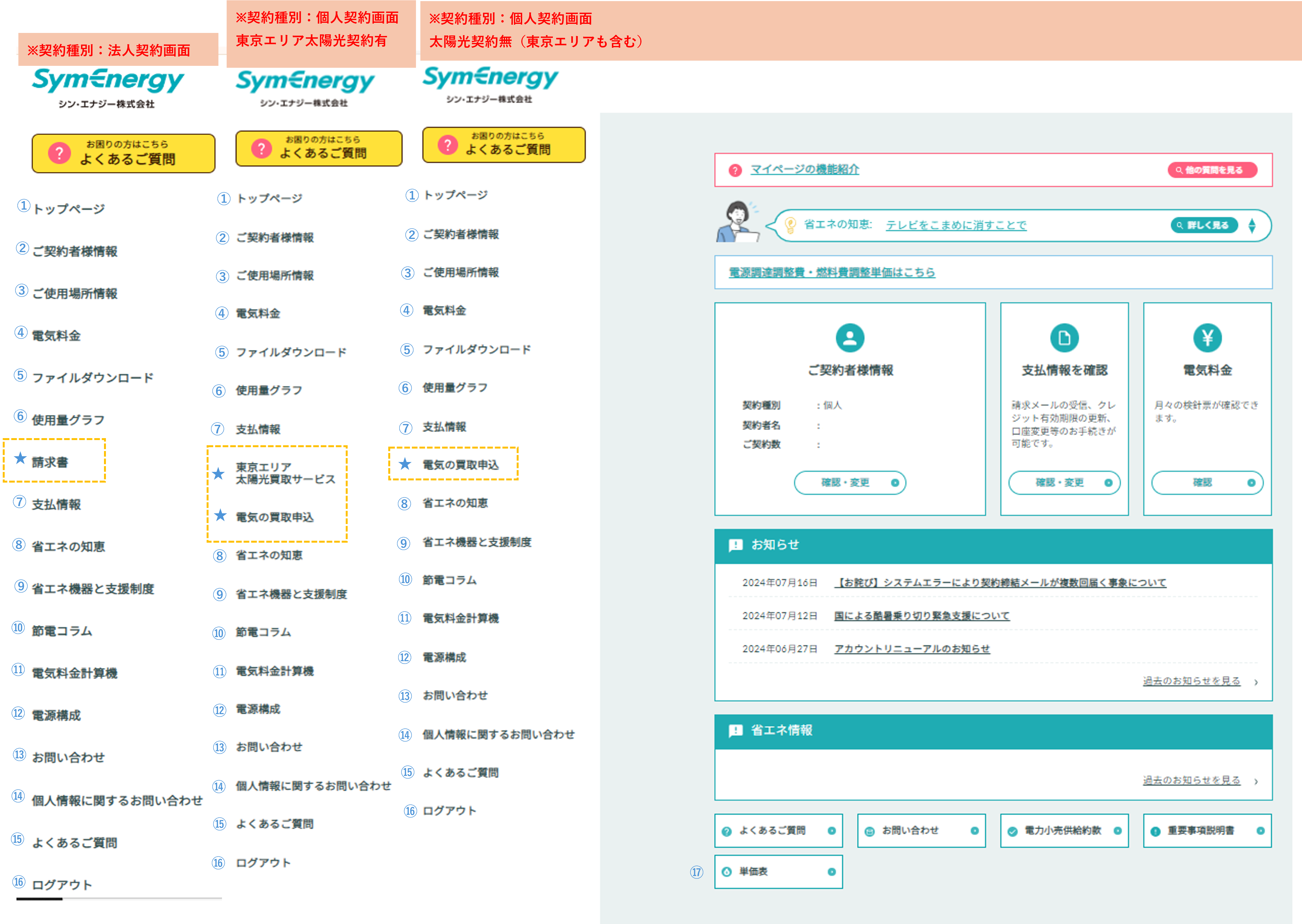Click the lightbulb icon in the 省エネの知恵 bar
The image size is (1302, 924).
click(790, 225)
